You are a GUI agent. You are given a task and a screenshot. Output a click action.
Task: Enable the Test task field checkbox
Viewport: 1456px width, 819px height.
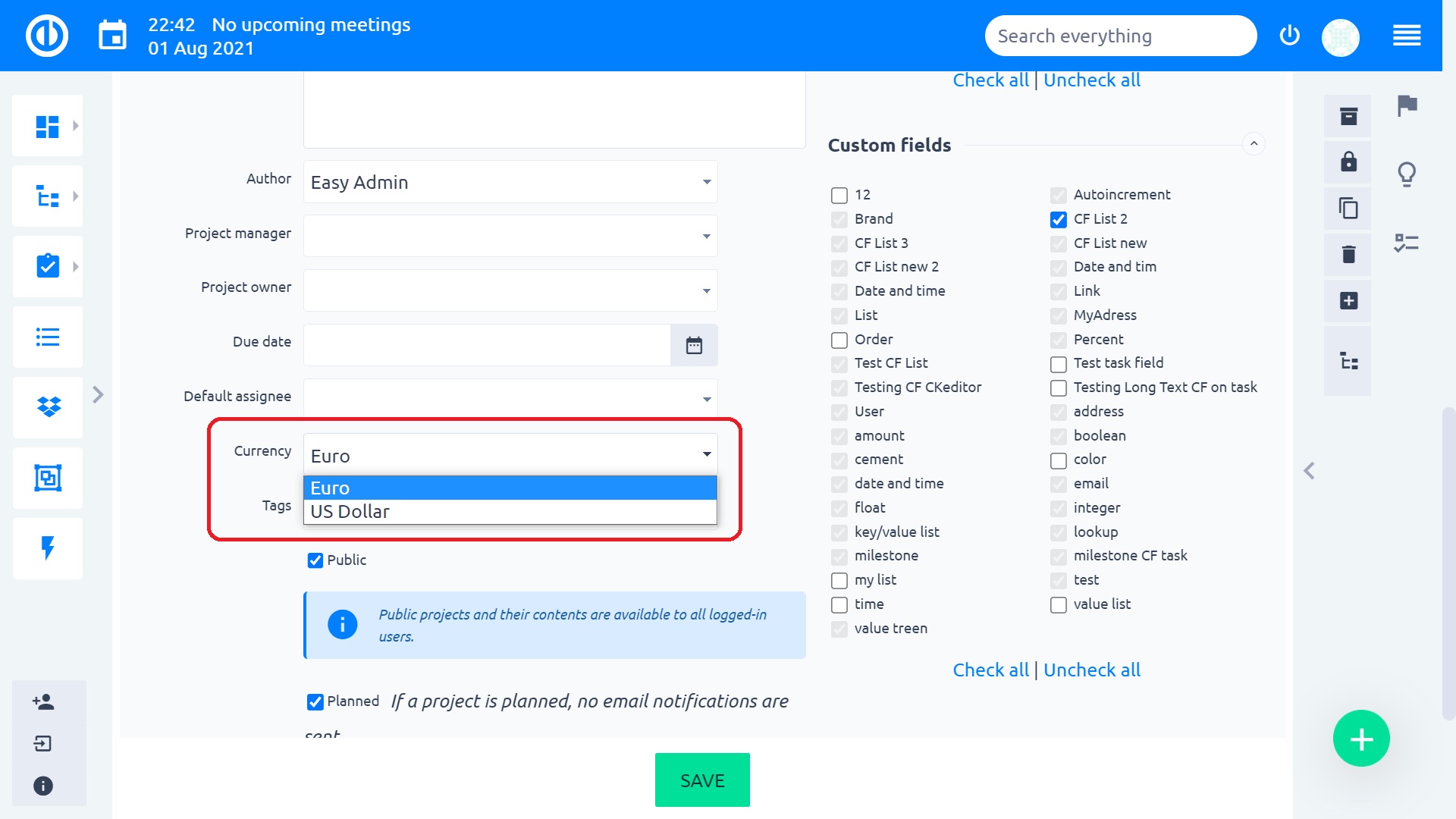(x=1059, y=364)
